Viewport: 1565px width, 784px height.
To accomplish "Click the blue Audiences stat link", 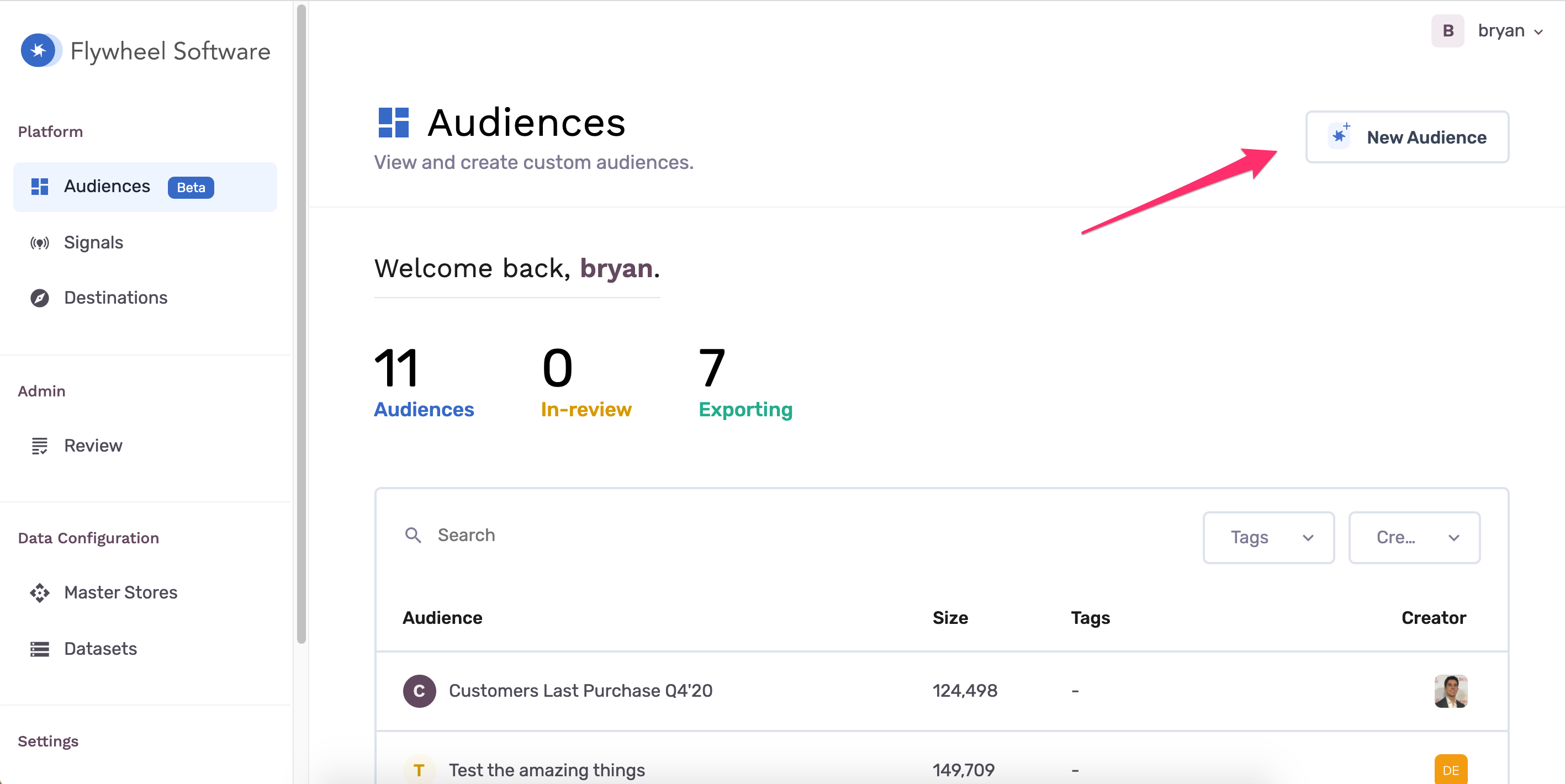I will pos(424,410).
